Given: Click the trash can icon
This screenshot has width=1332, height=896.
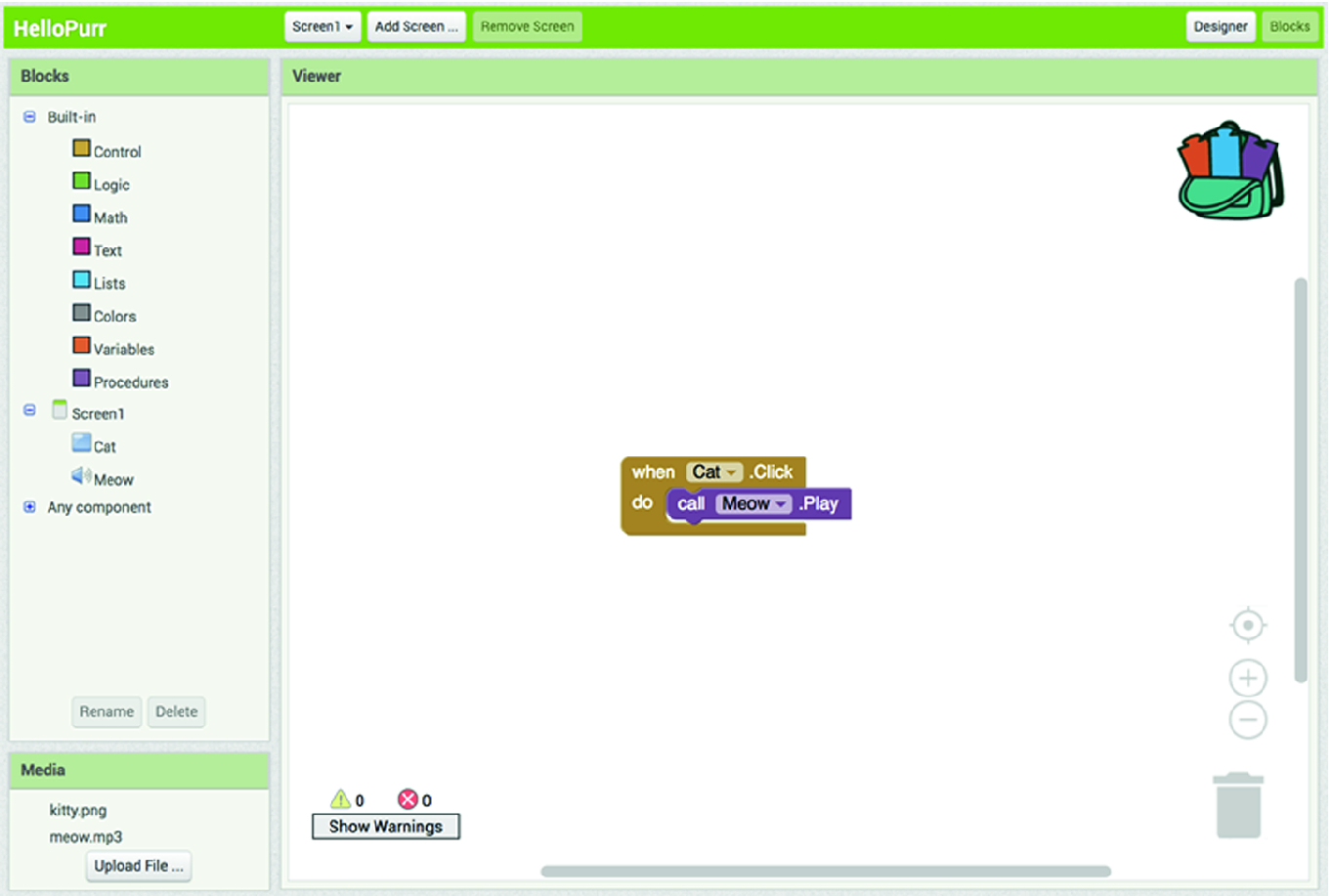Looking at the screenshot, I should pyautogui.click(x=1238, y=805).
